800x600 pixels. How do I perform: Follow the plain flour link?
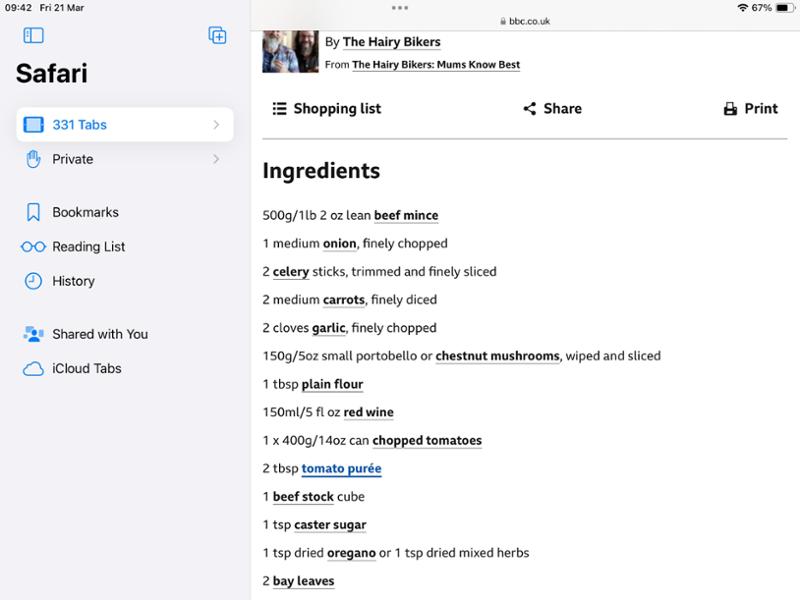click(332, 384)
